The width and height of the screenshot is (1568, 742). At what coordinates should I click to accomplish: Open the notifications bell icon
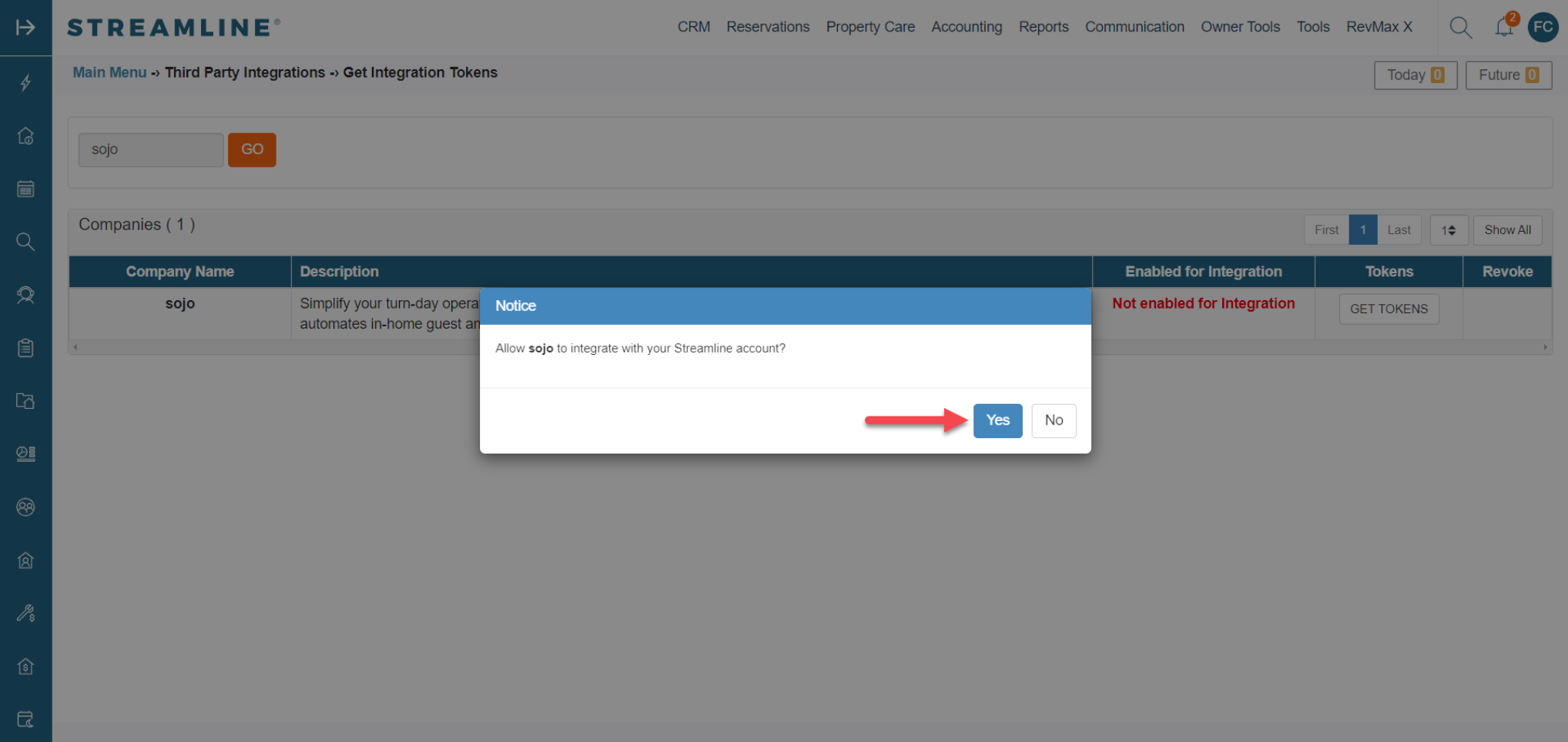pos(1503,28)
